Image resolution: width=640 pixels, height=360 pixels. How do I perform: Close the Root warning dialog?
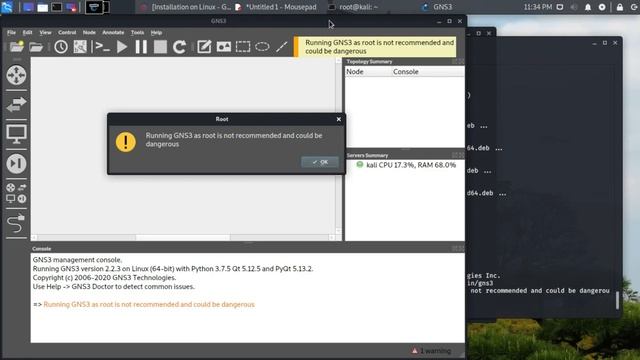point(339,119)
